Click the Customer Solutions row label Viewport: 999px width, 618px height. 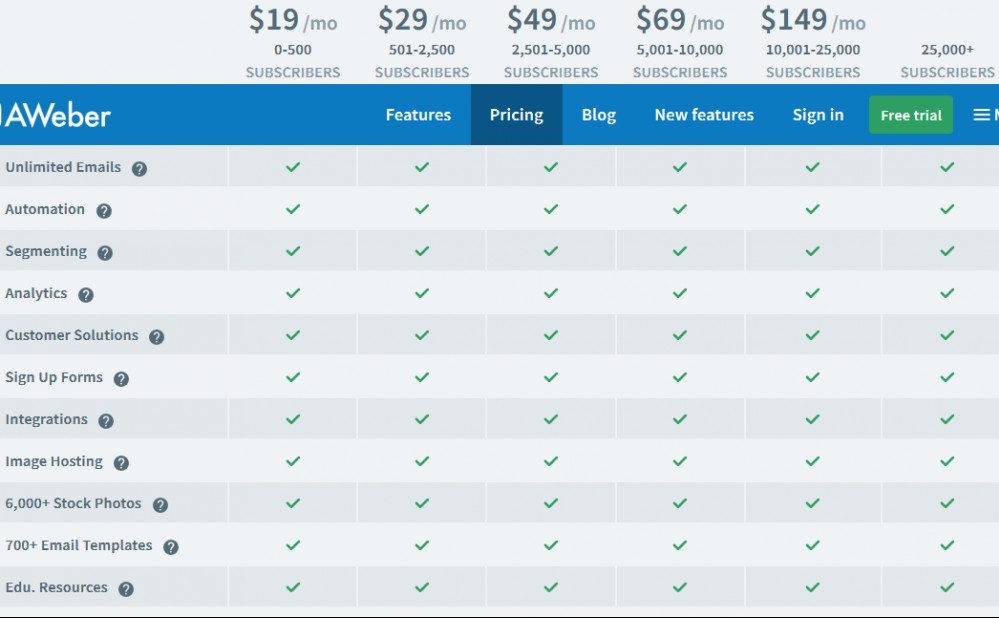pos(72,335)
